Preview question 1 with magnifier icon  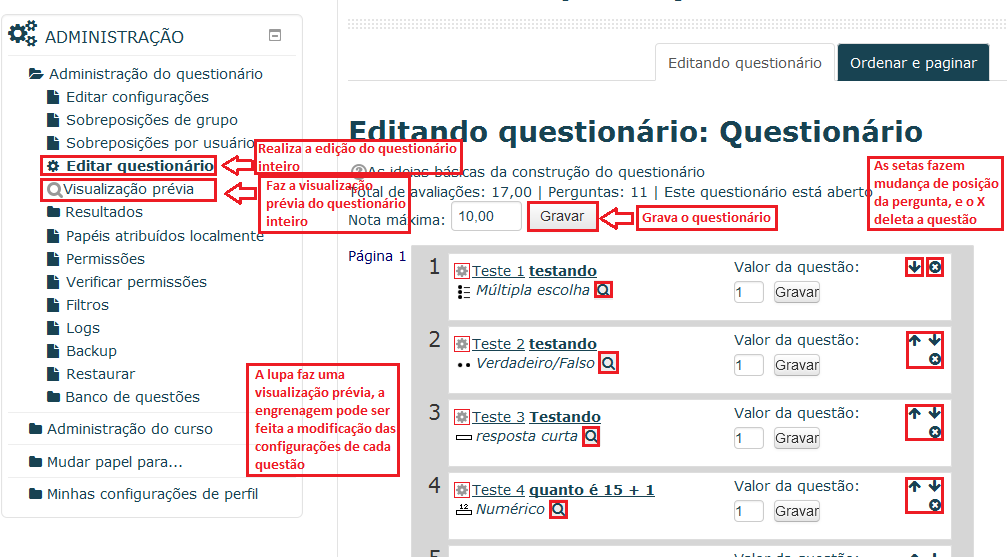pos(602,290)
